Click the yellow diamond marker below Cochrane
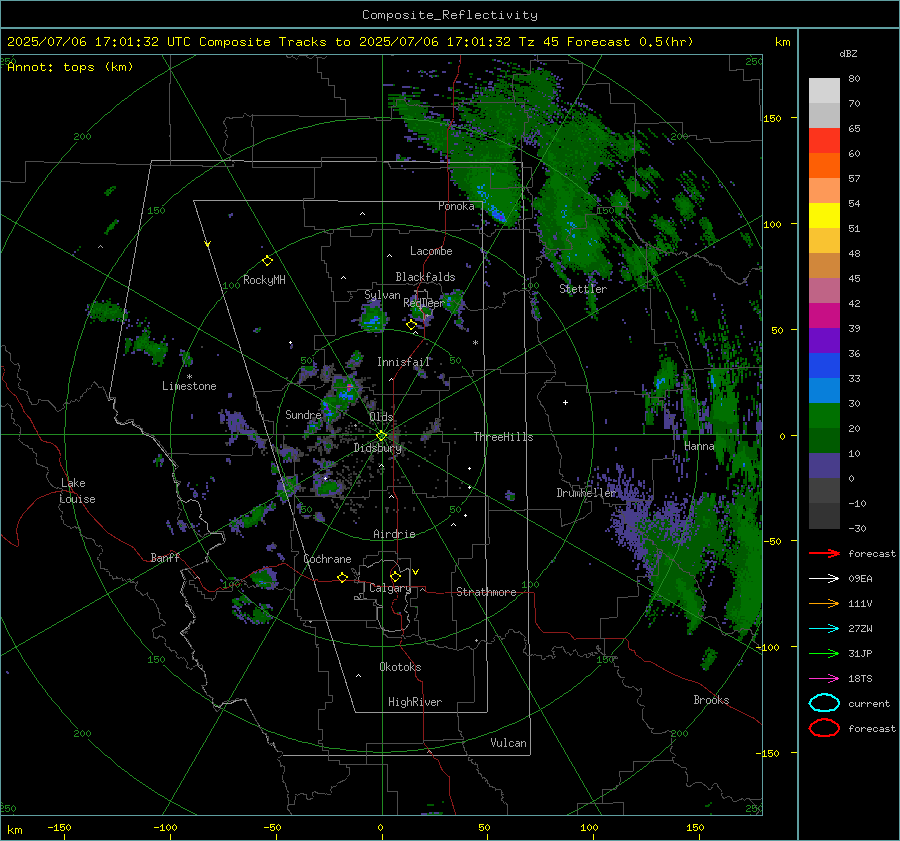The width and height of the screenshot is (900, 841). 342,577
